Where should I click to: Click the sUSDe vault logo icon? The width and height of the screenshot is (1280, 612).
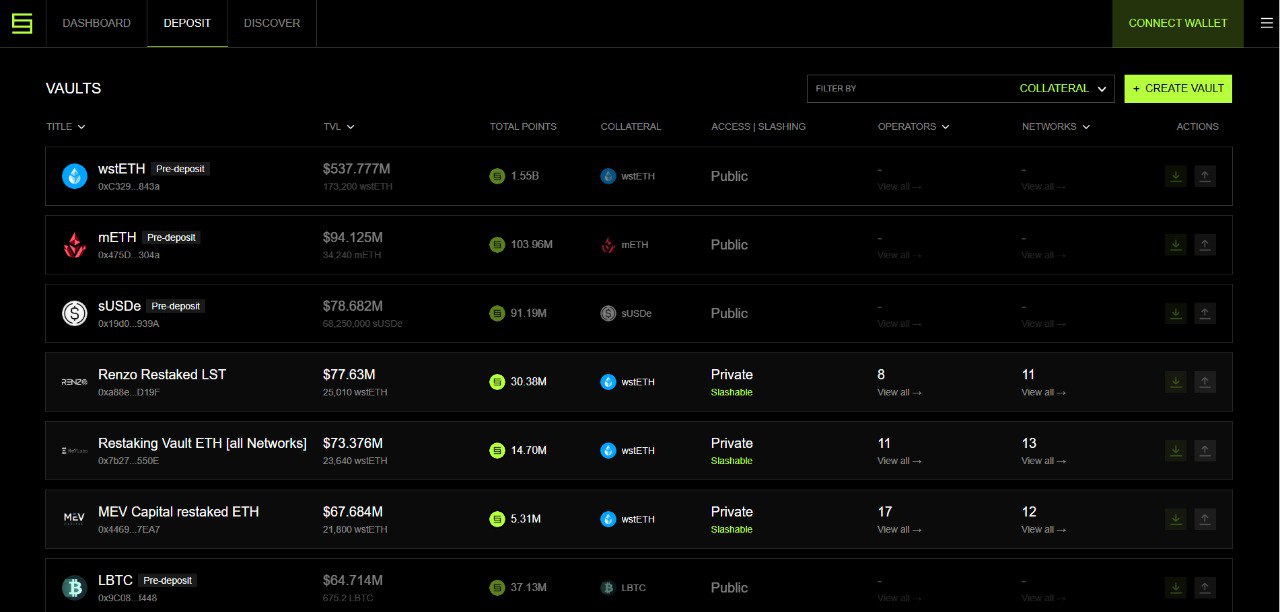[75, 313]
